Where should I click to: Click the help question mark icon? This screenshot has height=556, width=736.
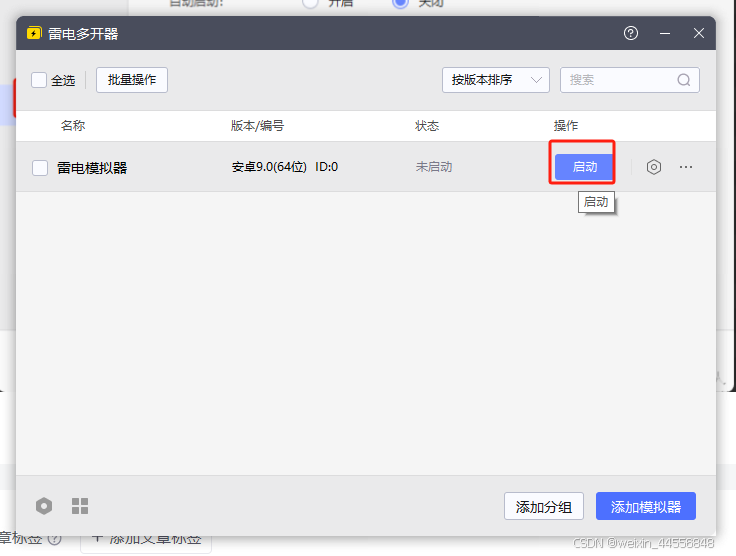point(630,33)
